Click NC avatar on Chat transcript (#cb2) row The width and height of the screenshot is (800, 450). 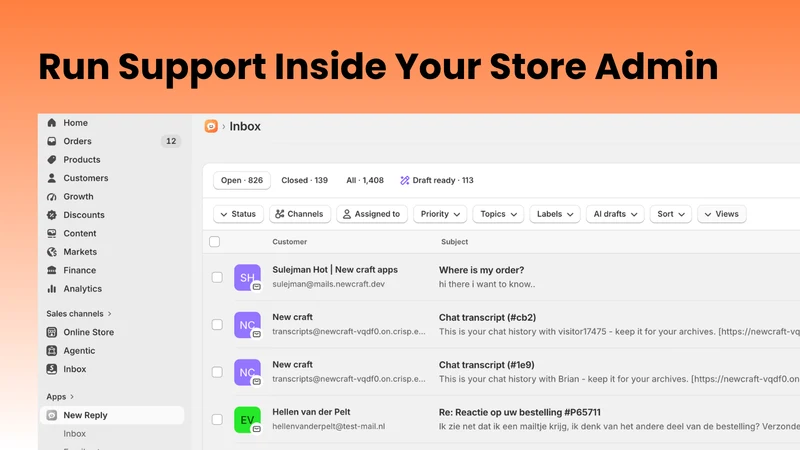pyautogui.click(x=247, y=324)
